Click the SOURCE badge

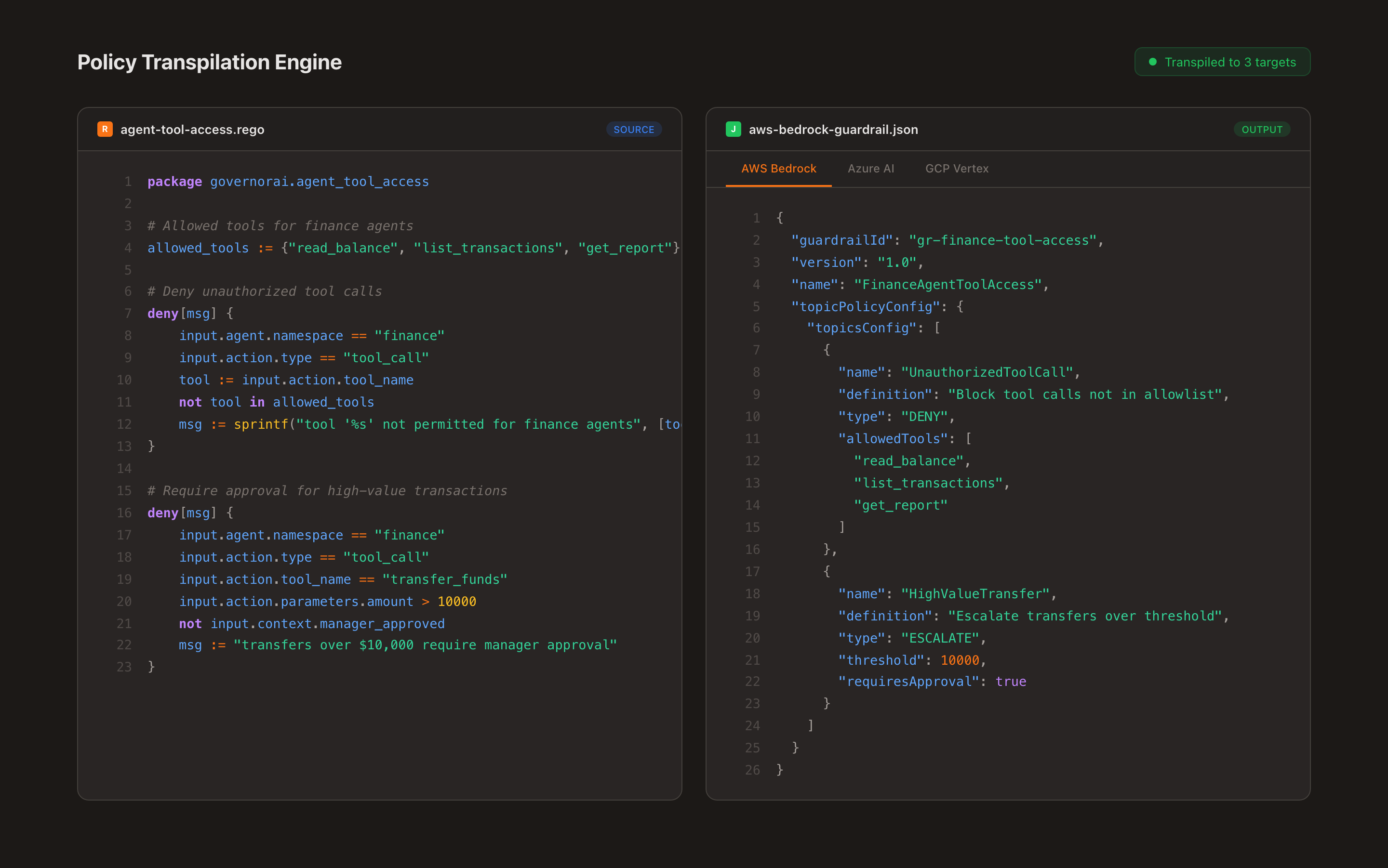[633, 129]
